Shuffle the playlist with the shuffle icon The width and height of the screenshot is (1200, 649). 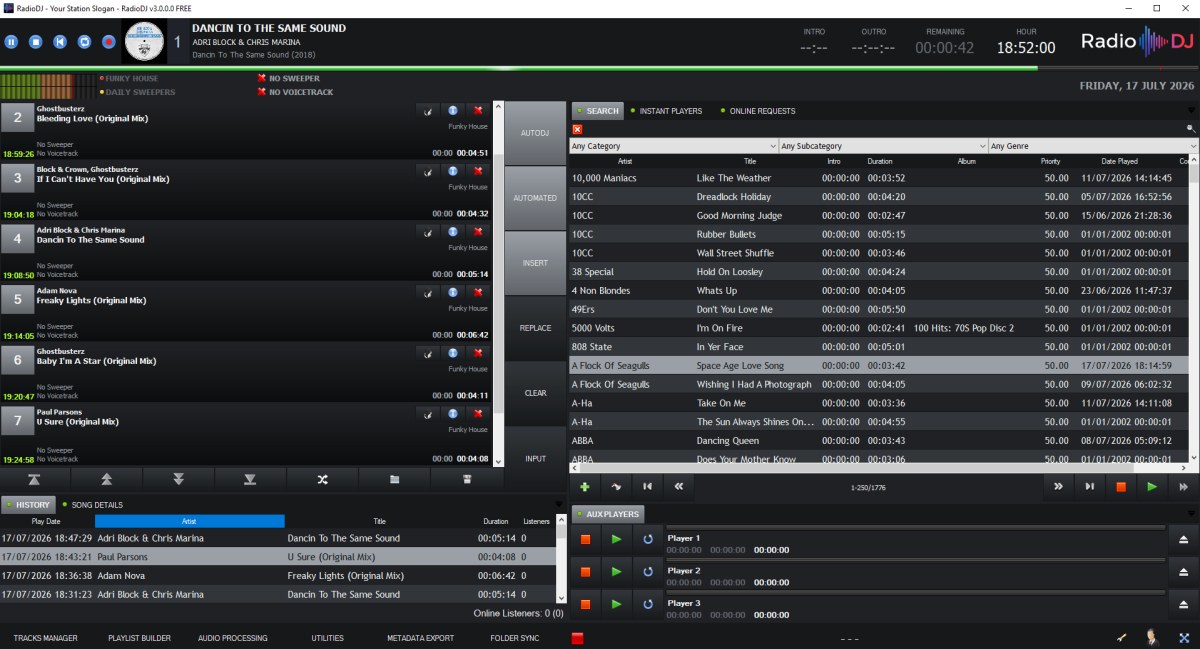(x=322, y=479)
